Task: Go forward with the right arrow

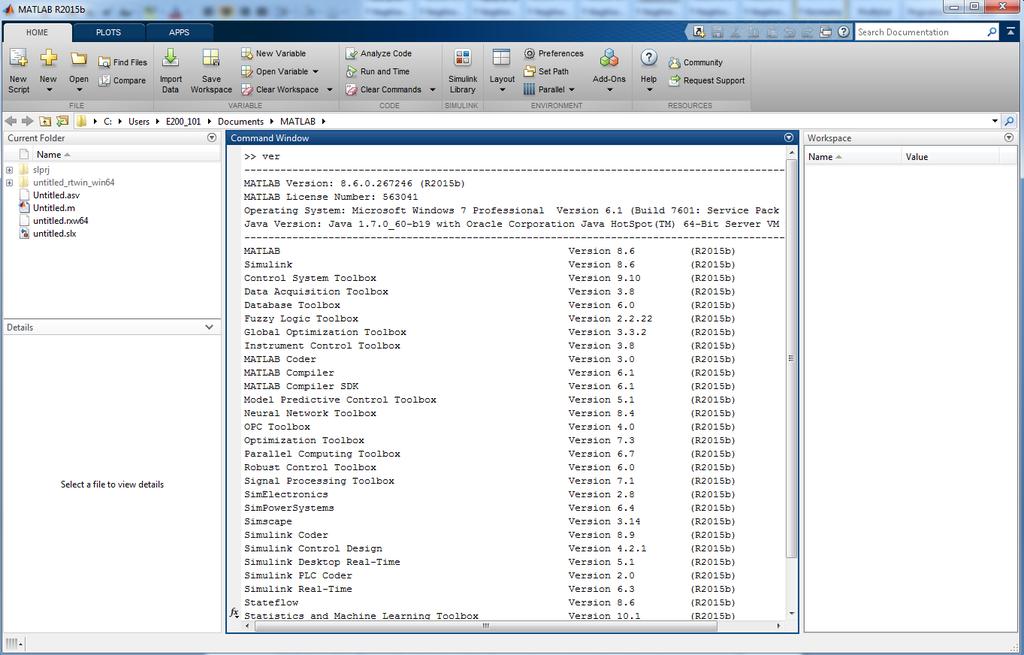Action: [x=27, y=121]
